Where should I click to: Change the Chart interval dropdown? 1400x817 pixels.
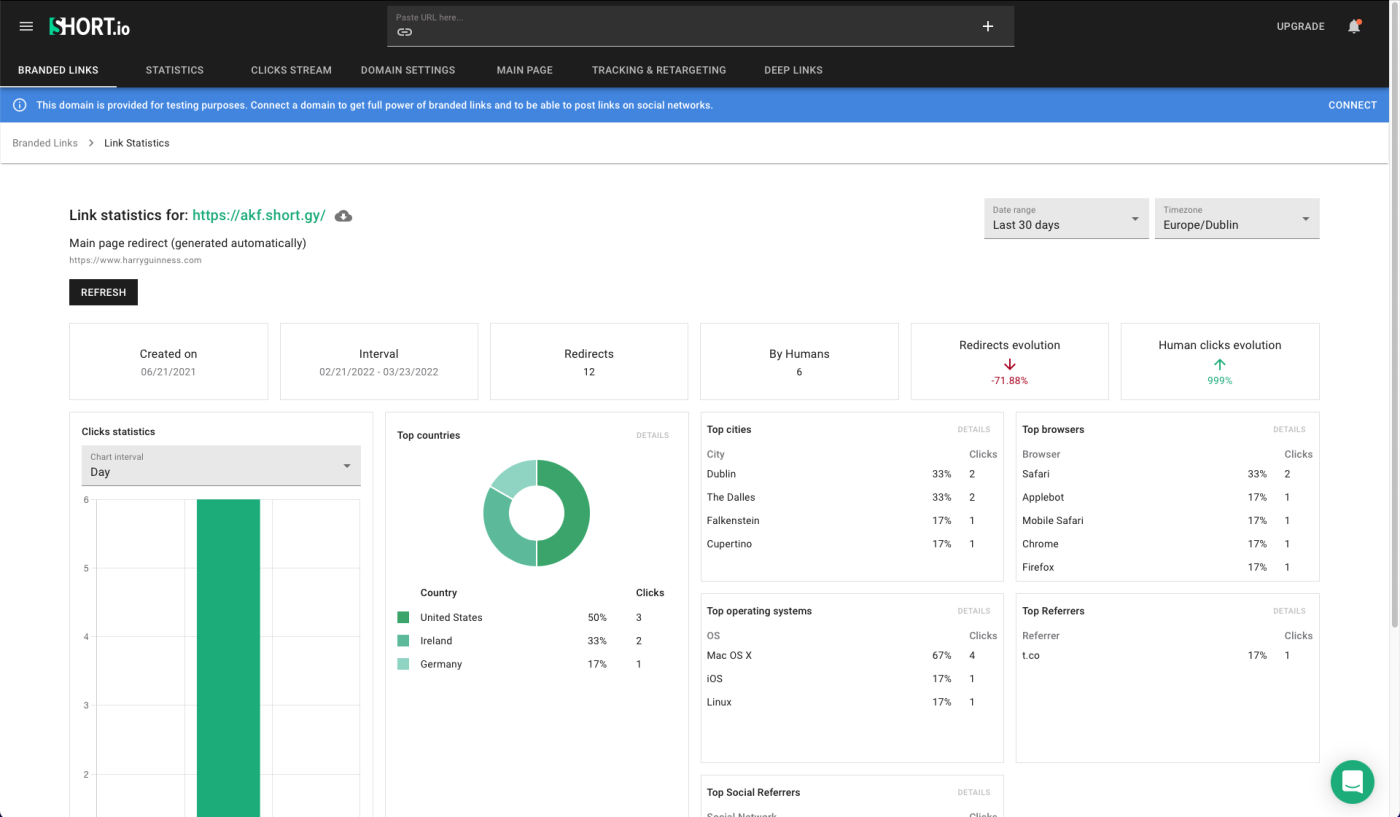click(x=220, y=466)
